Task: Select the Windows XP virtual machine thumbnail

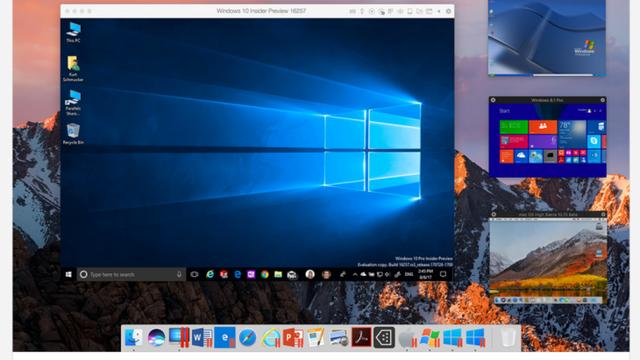Action: point(547,38)
